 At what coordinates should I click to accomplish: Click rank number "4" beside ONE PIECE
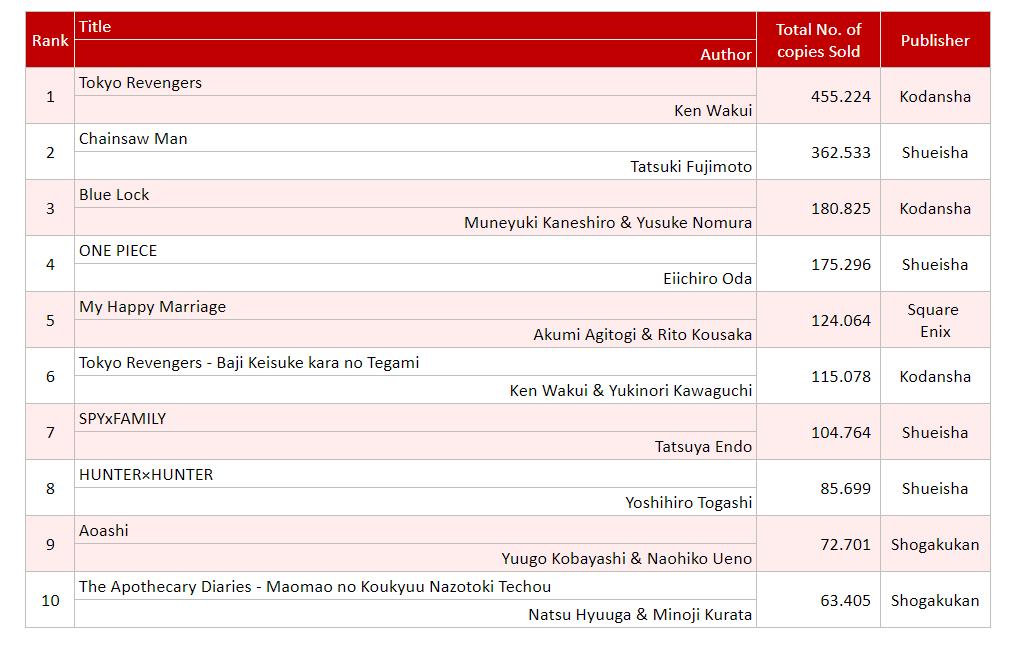(50, 264)
